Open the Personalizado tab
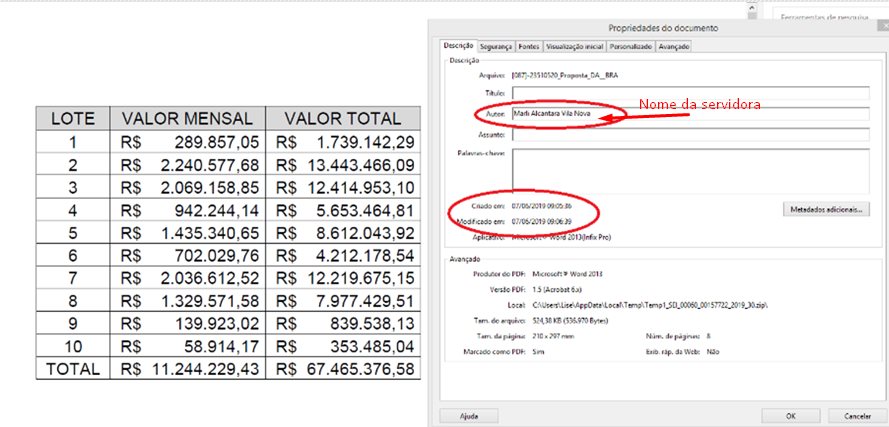The height and width of the screenshot is (427, 889). (x=631, y=46)
